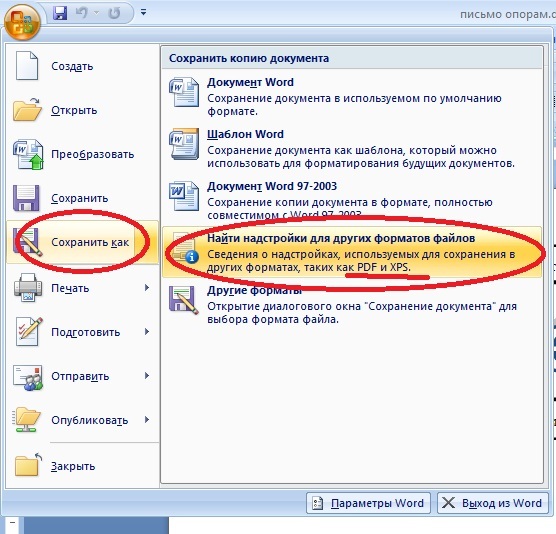
Task: Click the Save floppy icon in quick access toolbar
Action: click(x=60, y=13)
